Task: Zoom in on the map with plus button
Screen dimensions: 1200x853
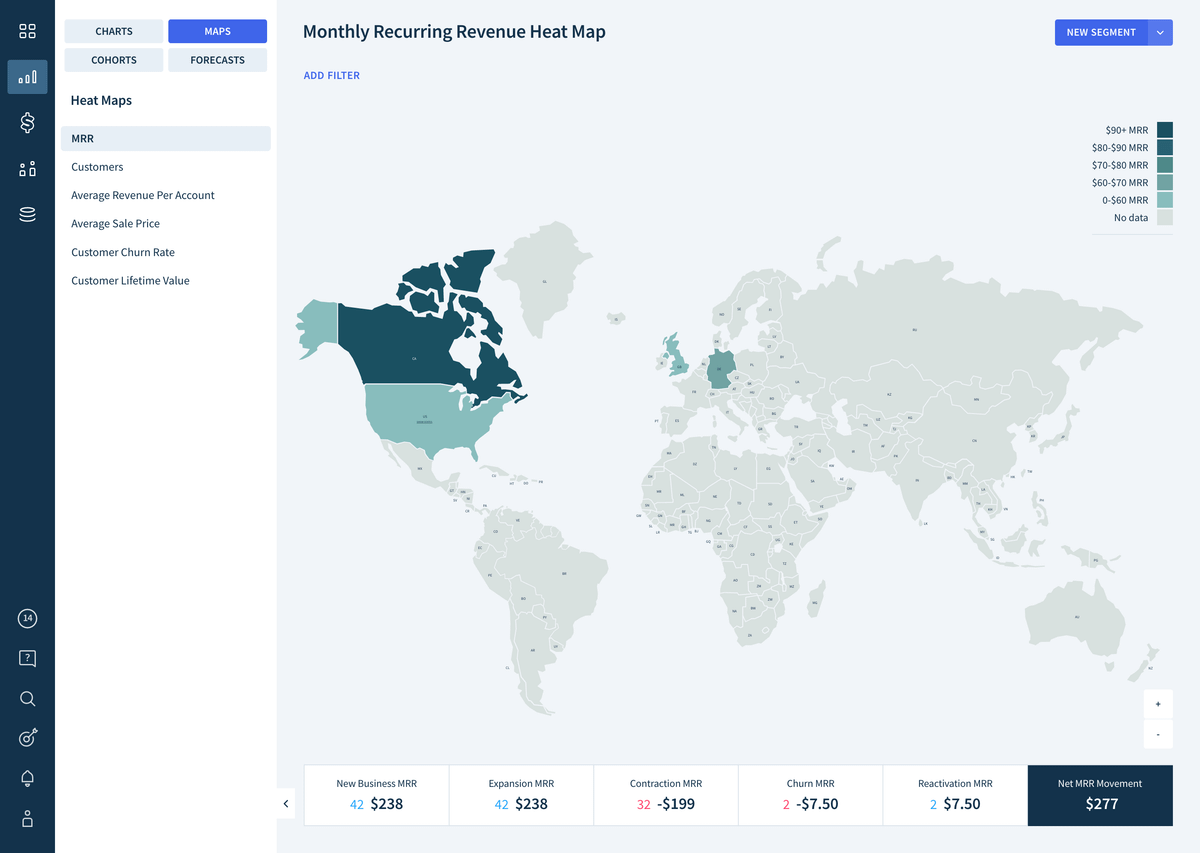Action: click(x=1158, y=704)
